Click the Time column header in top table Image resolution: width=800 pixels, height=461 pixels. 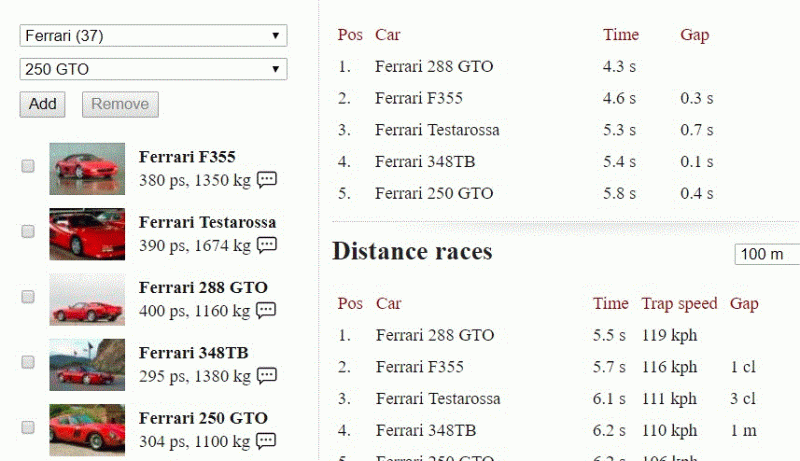click(x=620, y=35)
